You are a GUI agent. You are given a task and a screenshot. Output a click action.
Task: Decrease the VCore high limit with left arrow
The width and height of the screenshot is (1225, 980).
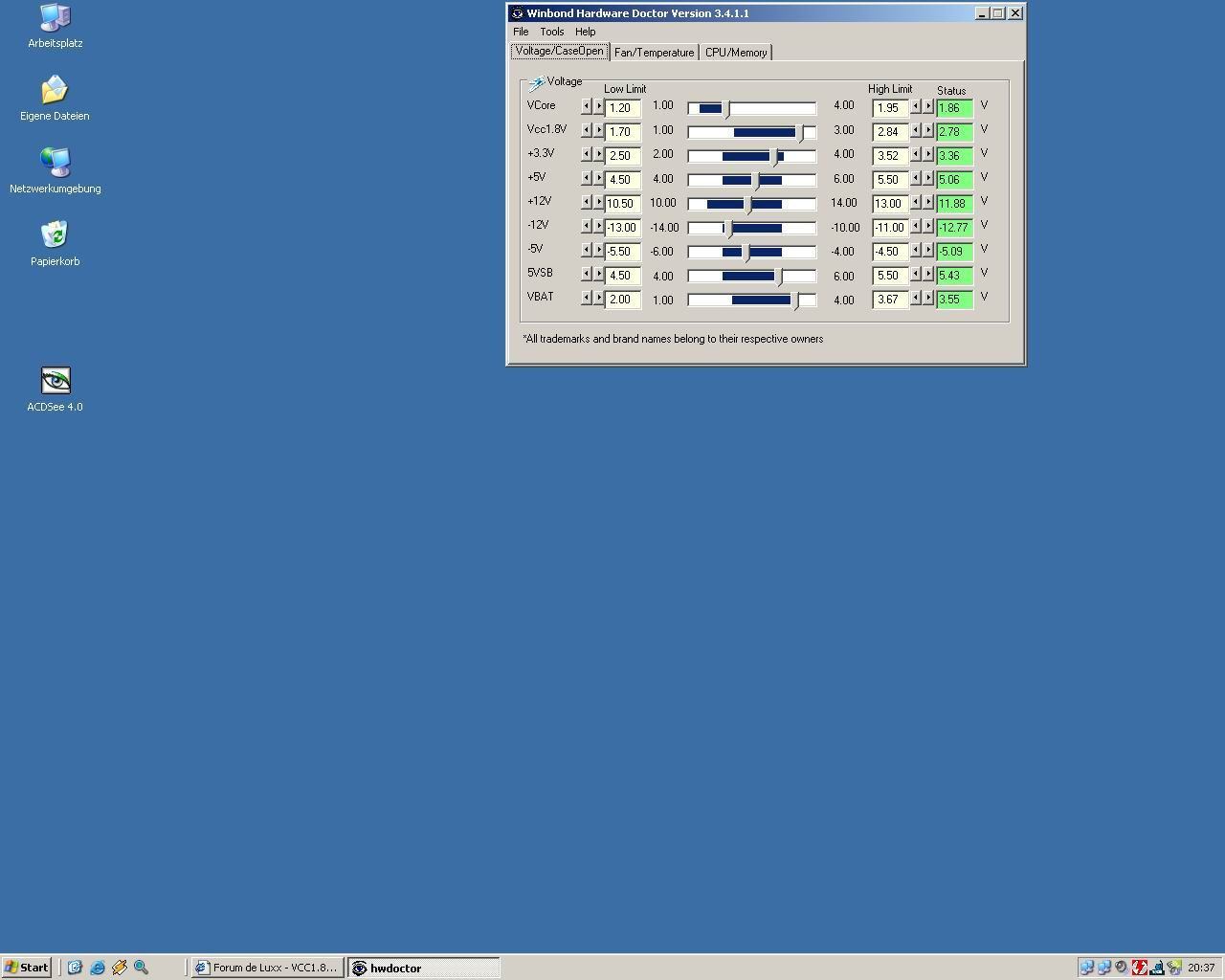(915, 106)
